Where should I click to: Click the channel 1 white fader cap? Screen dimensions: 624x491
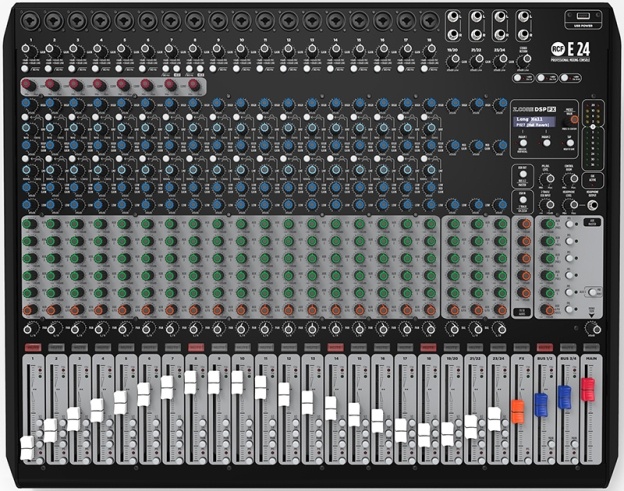pyautogui.click(x=27, y=447)
